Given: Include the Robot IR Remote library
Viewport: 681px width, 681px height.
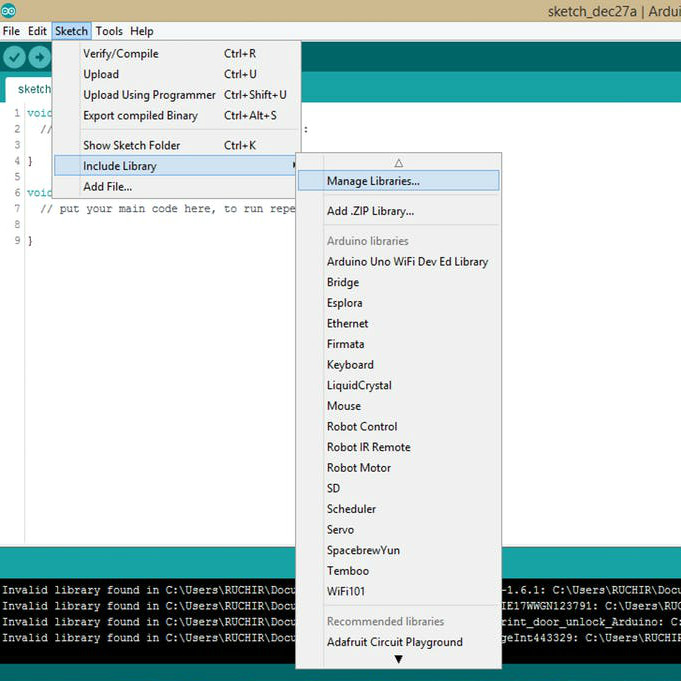Looking at the screenshot, I should coord(399,447).
